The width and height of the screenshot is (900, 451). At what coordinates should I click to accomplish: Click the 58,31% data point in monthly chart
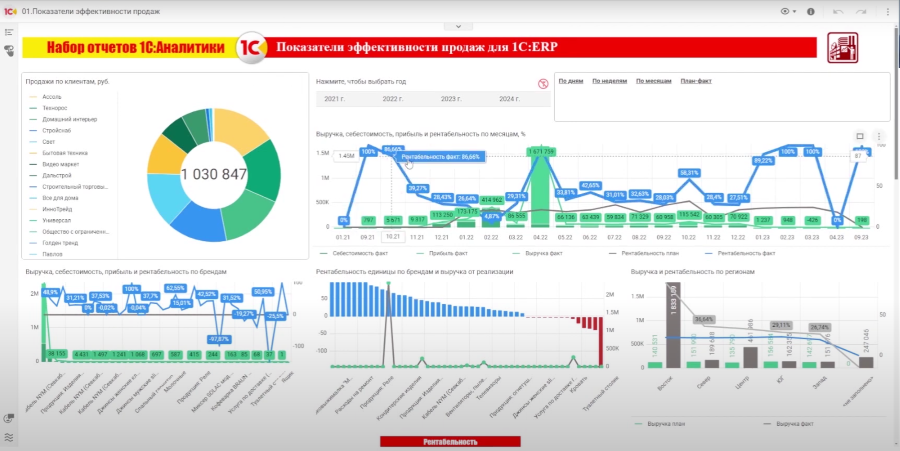tap(689, 173)
